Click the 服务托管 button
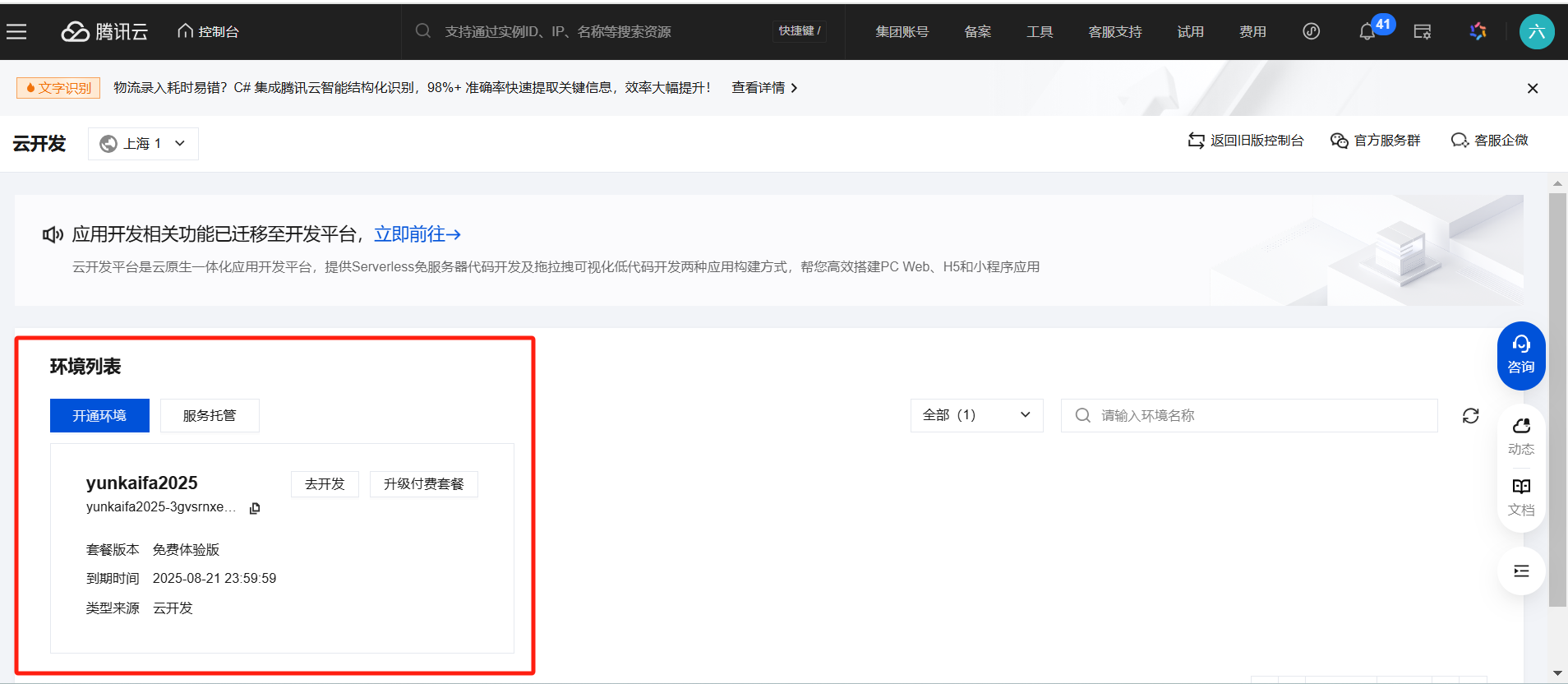Screen dimensions: 1568x684 coord(210,416)
